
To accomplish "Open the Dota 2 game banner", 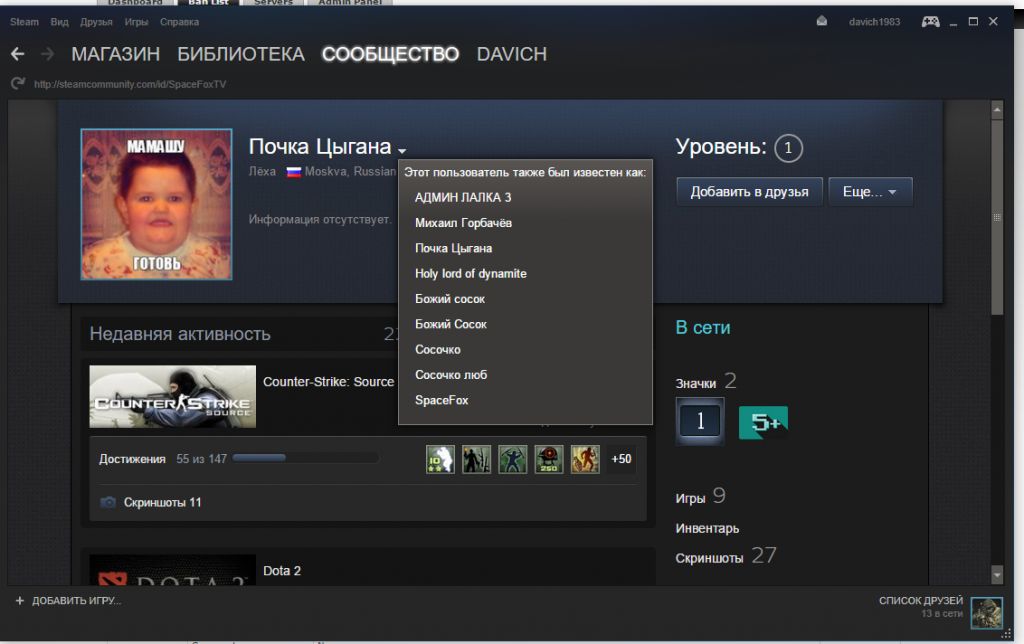I will coord(172,570).
